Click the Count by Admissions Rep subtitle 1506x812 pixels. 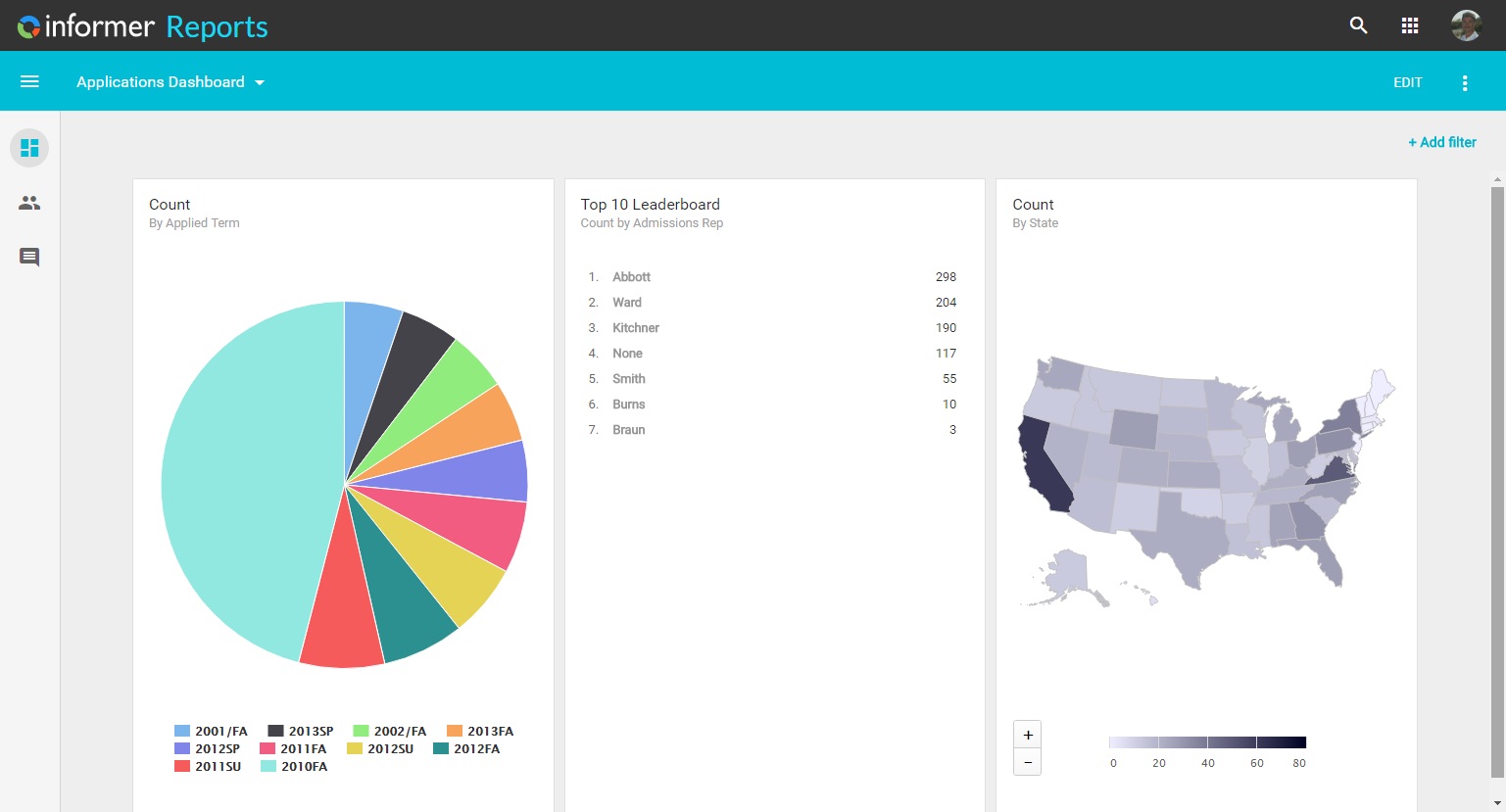tap(652, 223)
